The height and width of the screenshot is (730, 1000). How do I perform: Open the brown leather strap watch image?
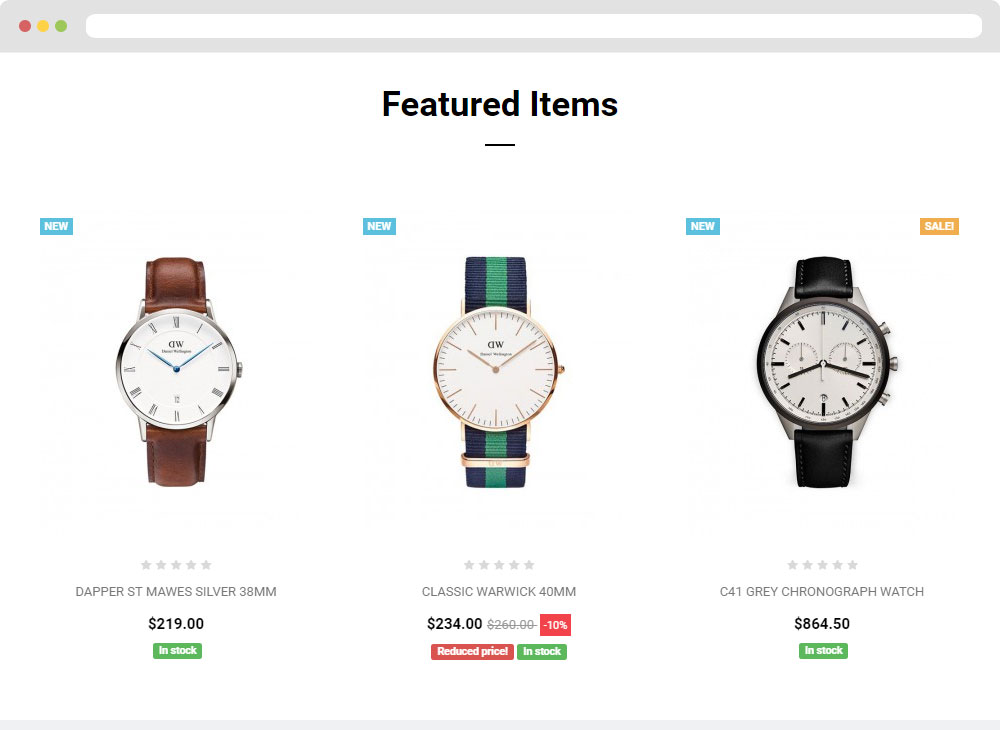[x=177, y=372]
